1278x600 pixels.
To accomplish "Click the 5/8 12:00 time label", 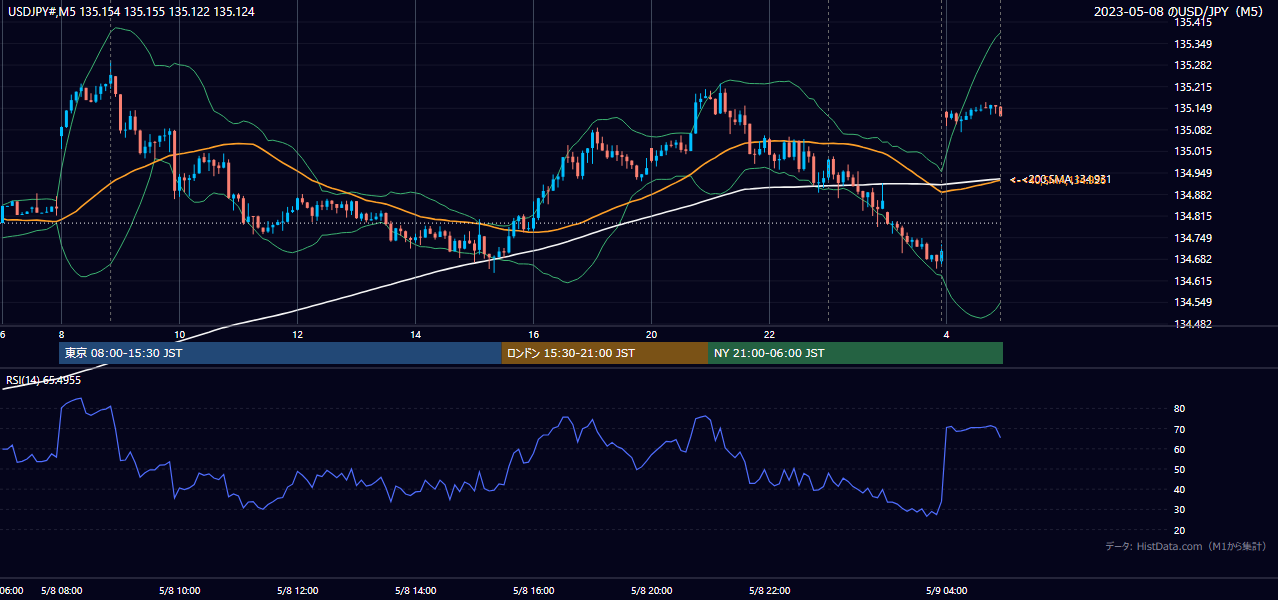I will click(297, 591).
